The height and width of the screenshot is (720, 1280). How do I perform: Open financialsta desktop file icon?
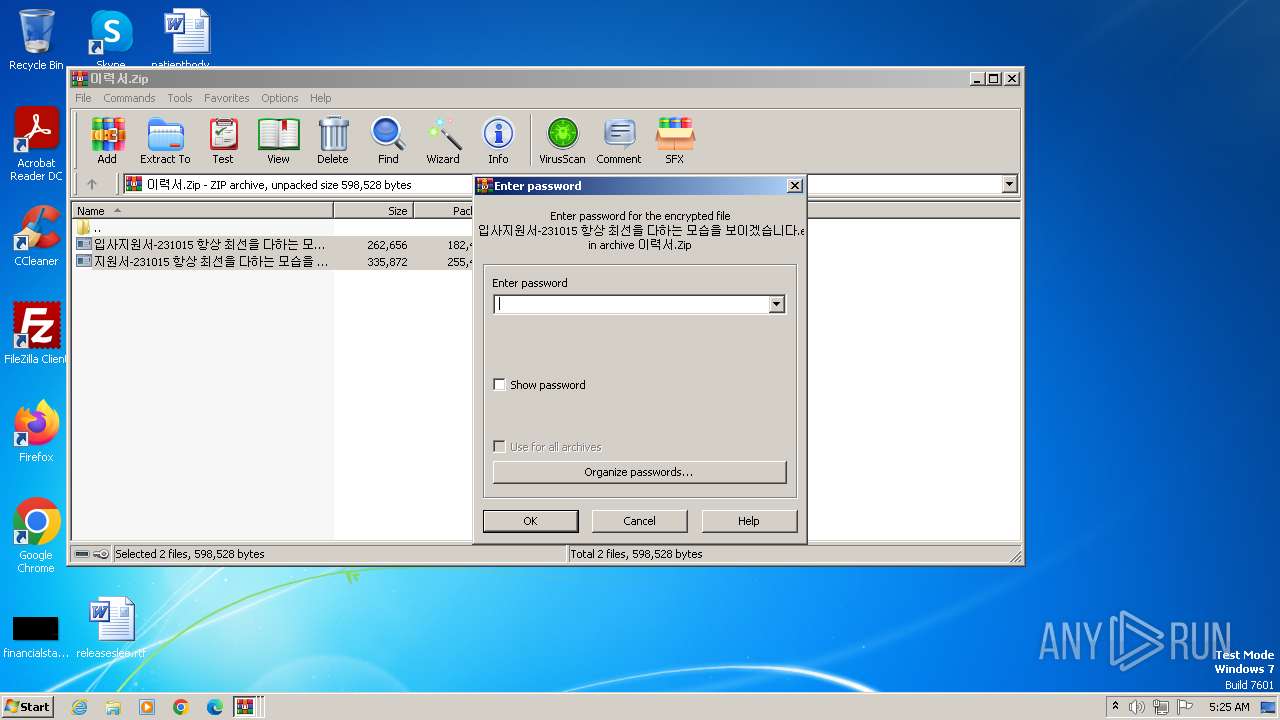(36, 636)
